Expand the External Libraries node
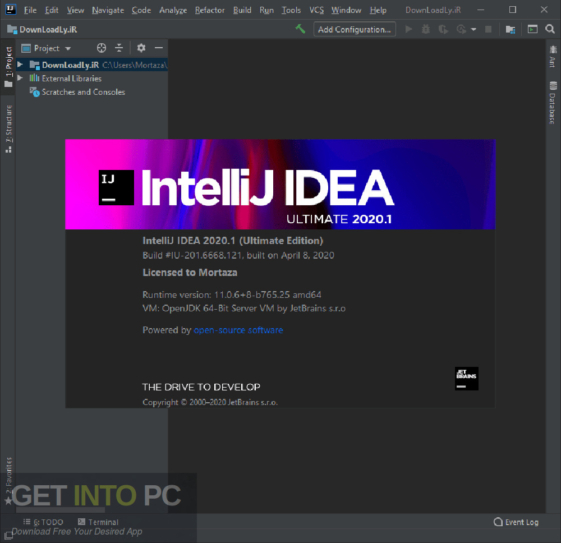 pos(20,78)
